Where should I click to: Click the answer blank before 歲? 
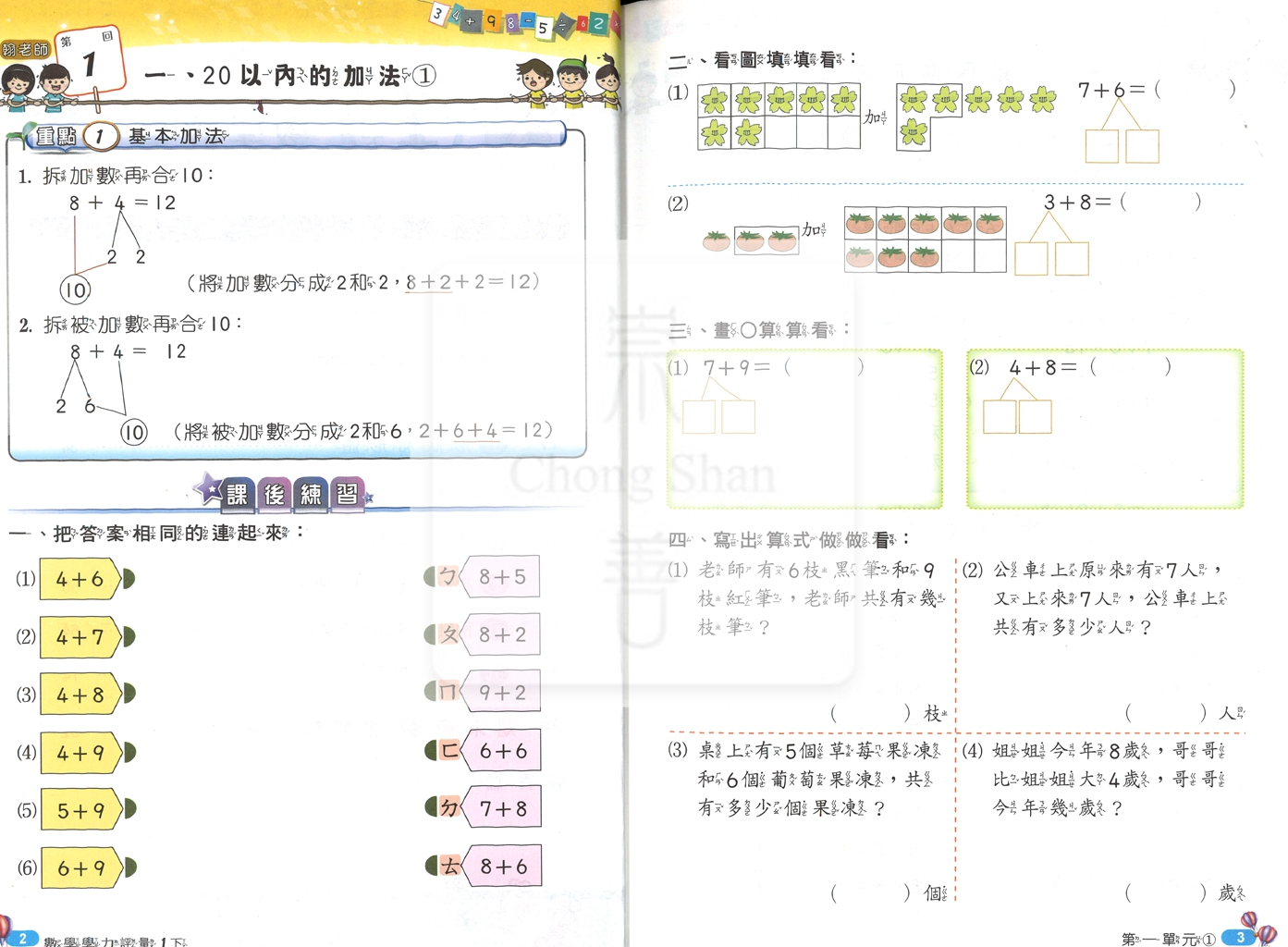coord(1166,893)
